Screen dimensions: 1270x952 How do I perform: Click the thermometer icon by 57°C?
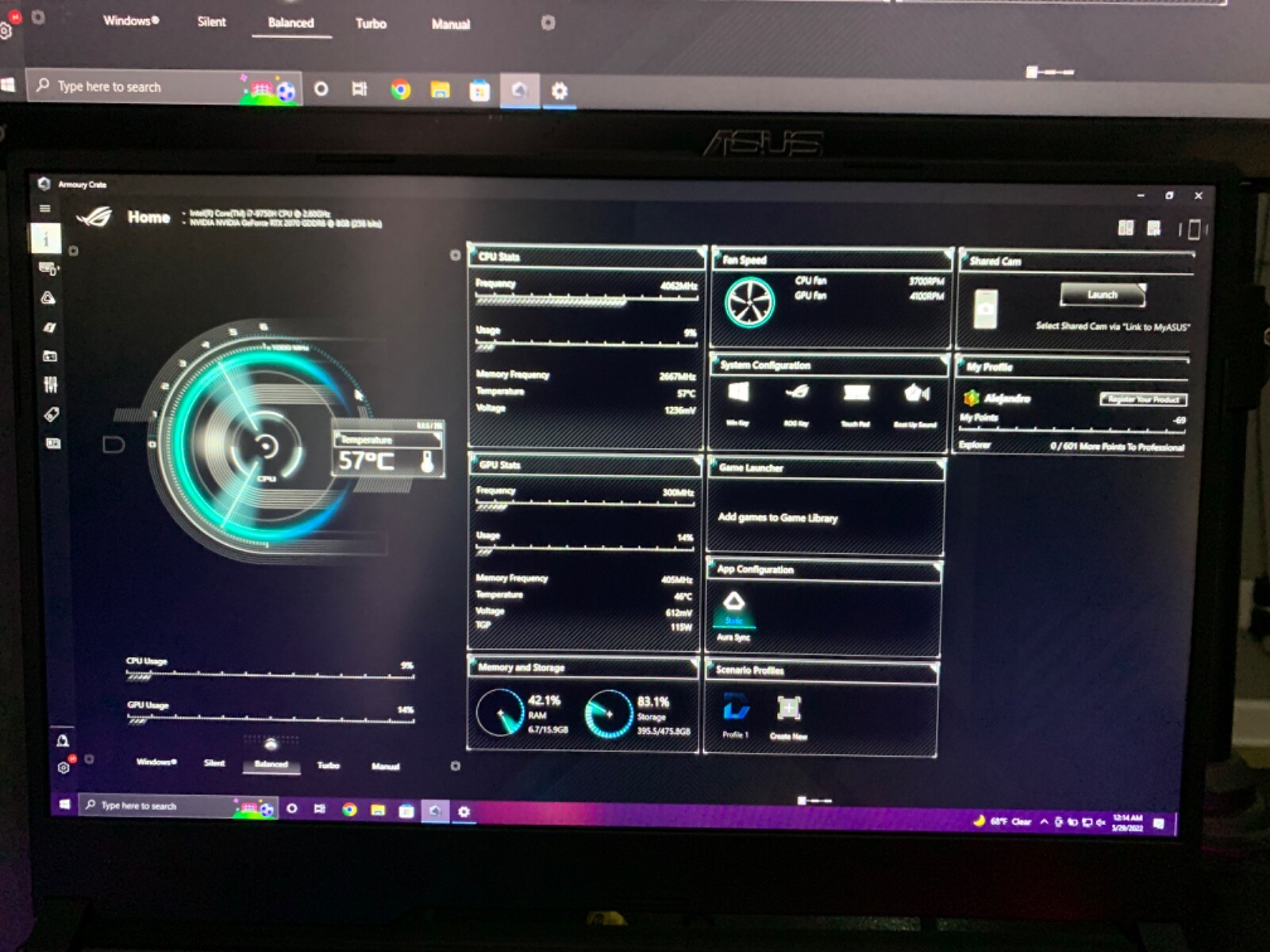click(427, 462)
